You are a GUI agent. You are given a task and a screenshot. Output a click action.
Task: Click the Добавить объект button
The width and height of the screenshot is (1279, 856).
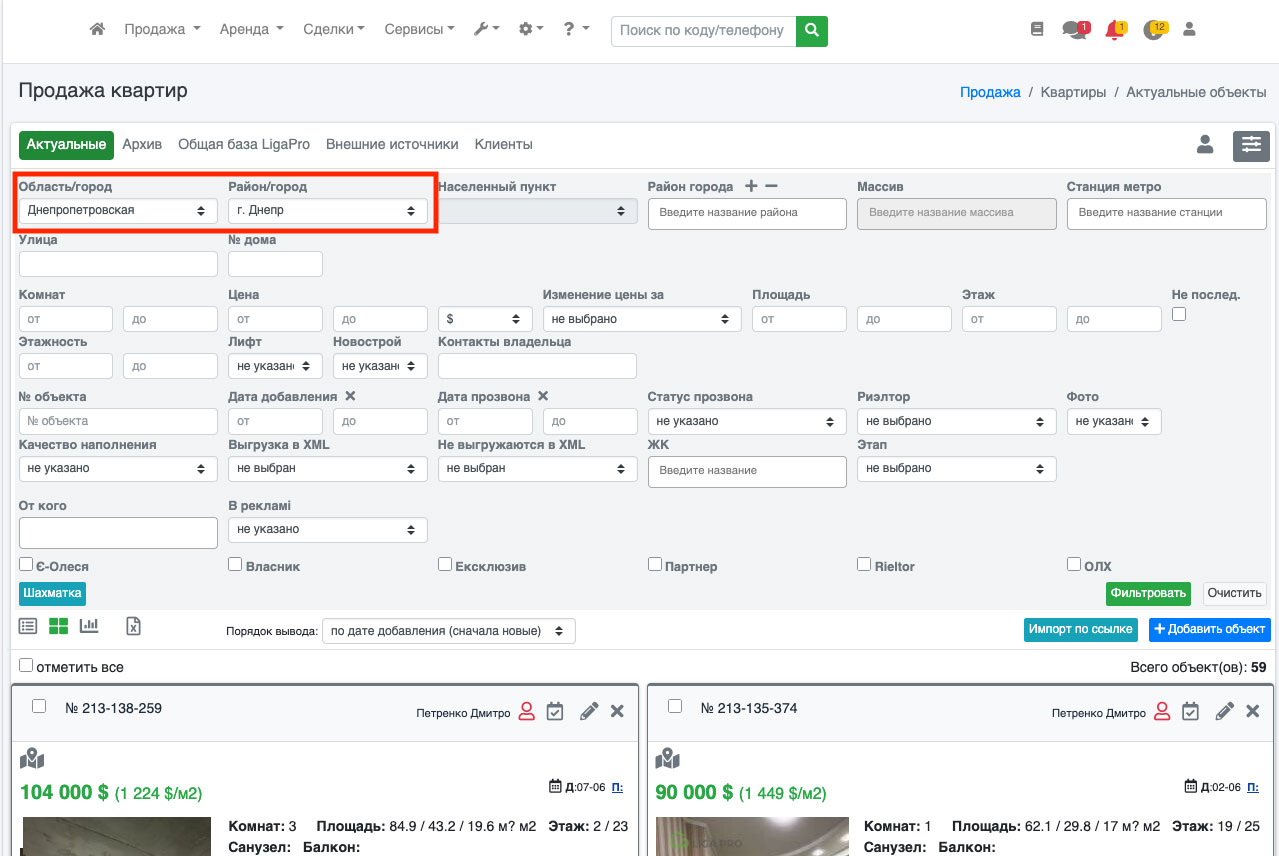(1209, 629)
